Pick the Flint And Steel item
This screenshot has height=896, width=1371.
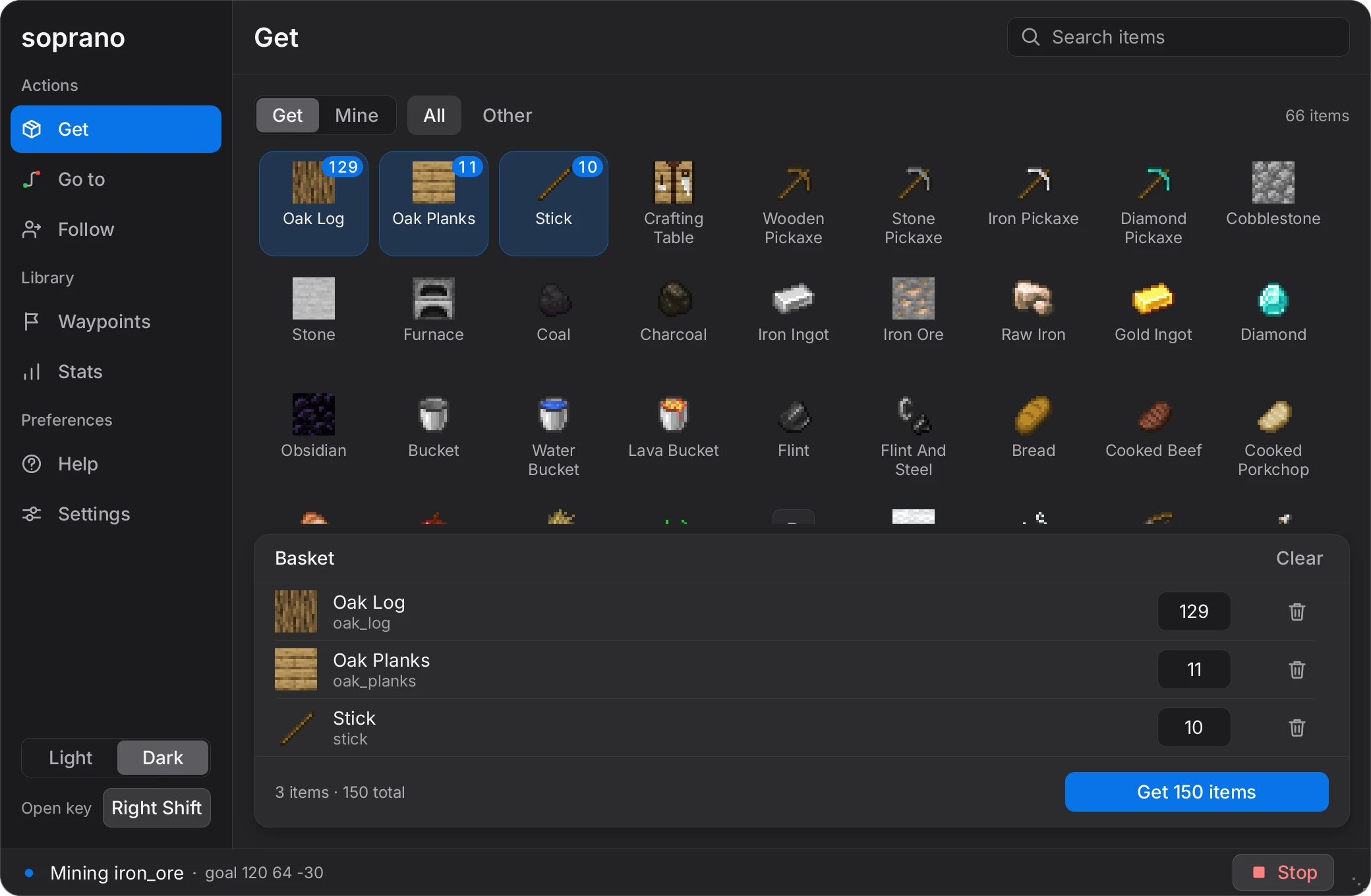point(913,435)
